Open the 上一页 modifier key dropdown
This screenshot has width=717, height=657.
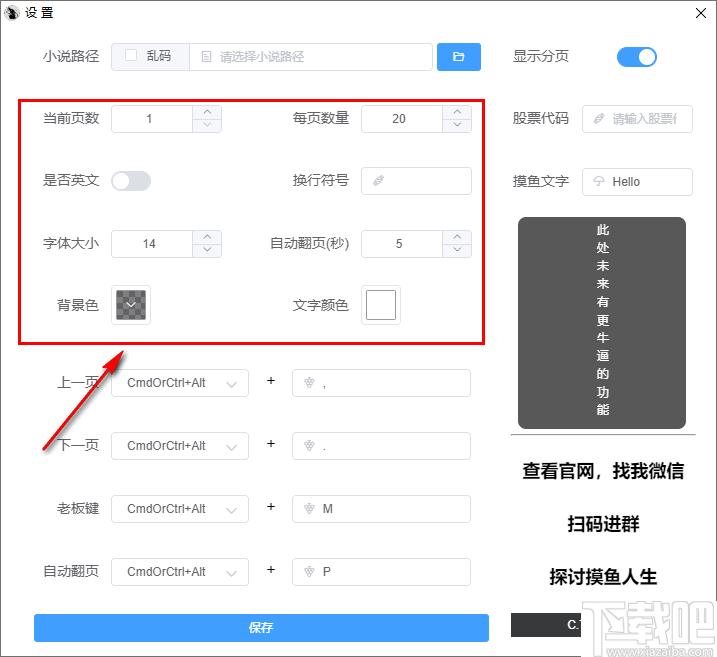[180, 383]
